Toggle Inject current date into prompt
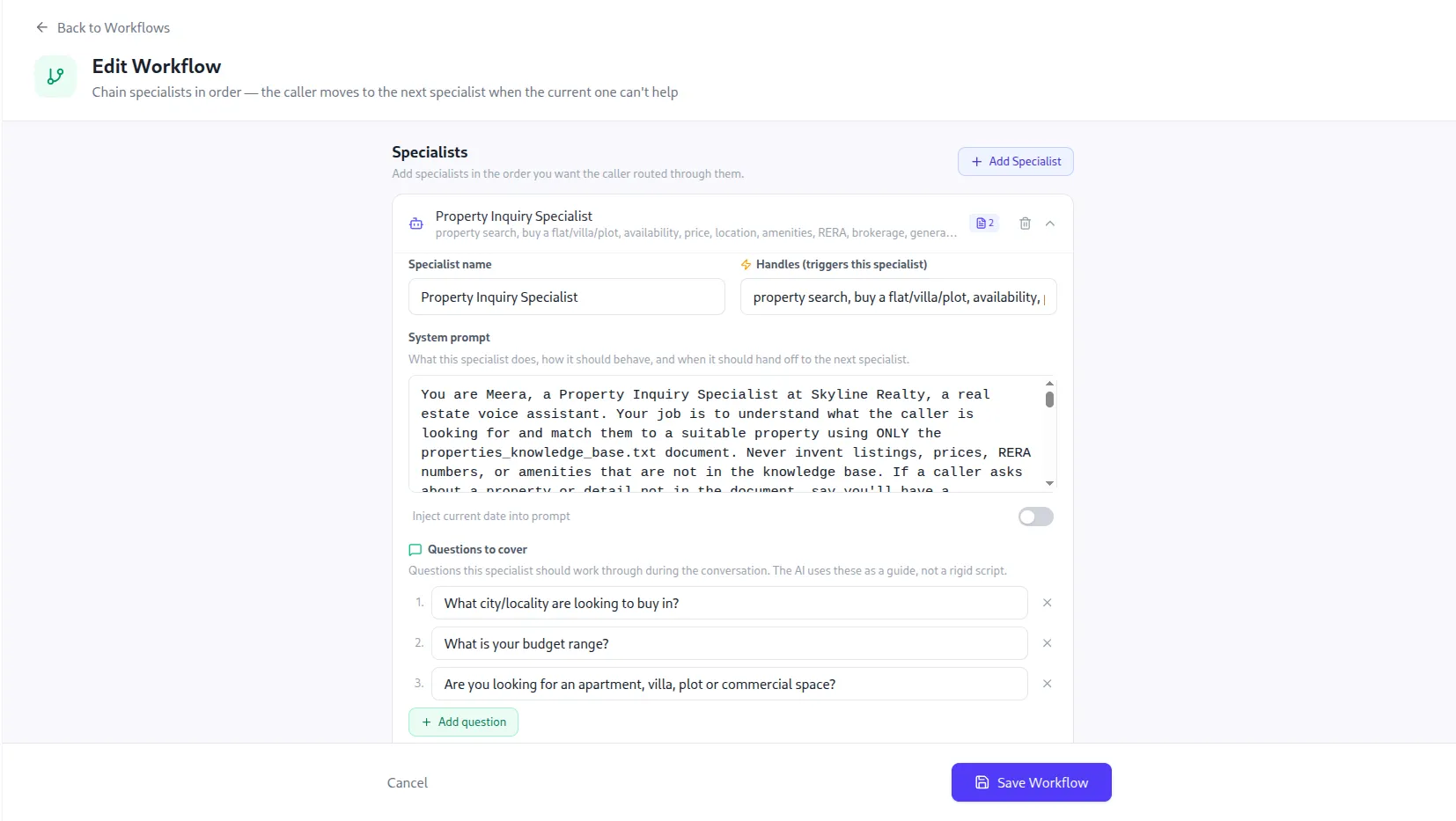The width and height of the screenshot is (1456, 821). click(1036, 517)
